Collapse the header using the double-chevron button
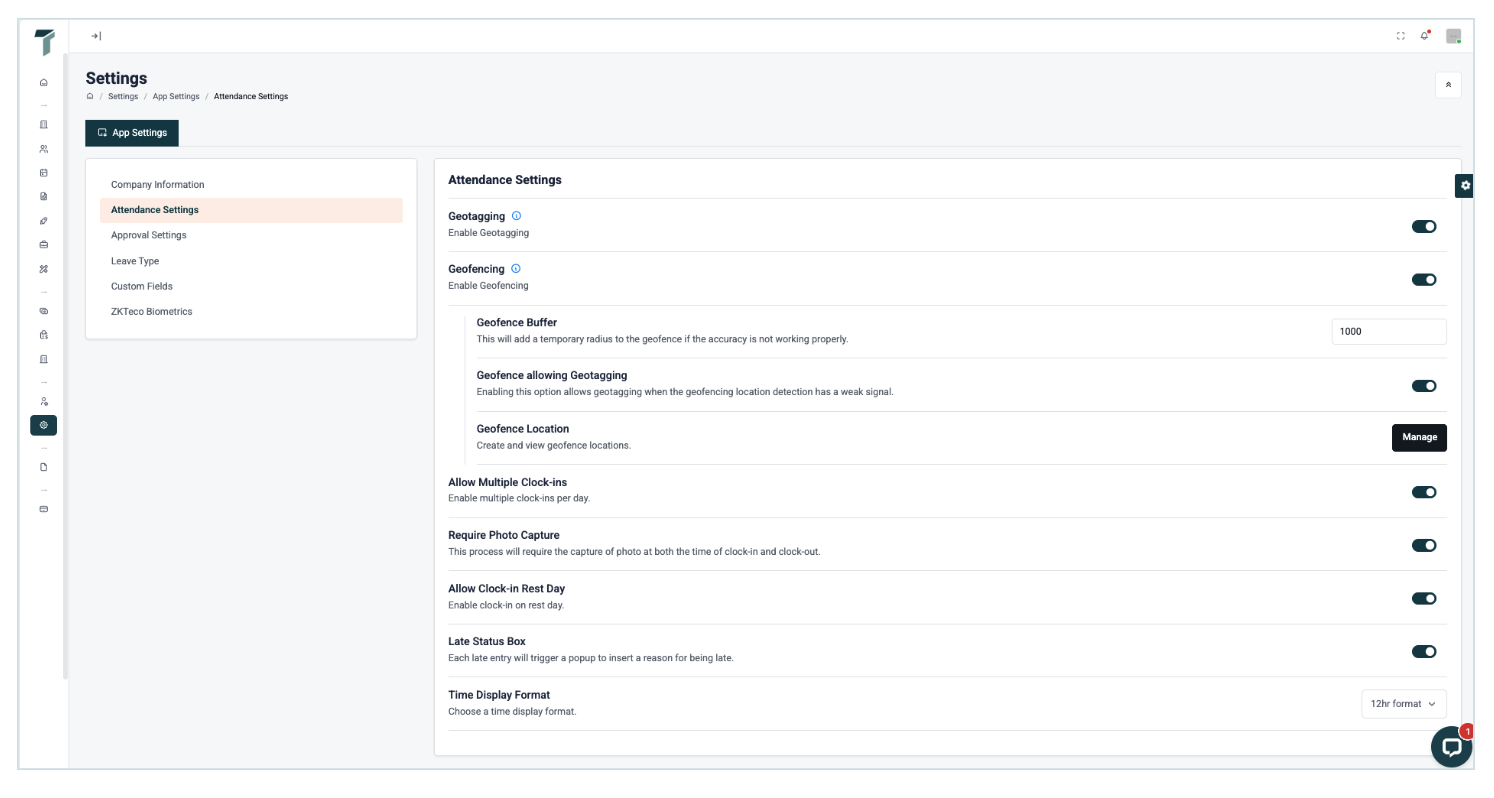This screenshot has height=798, width=1494. 1448,85
